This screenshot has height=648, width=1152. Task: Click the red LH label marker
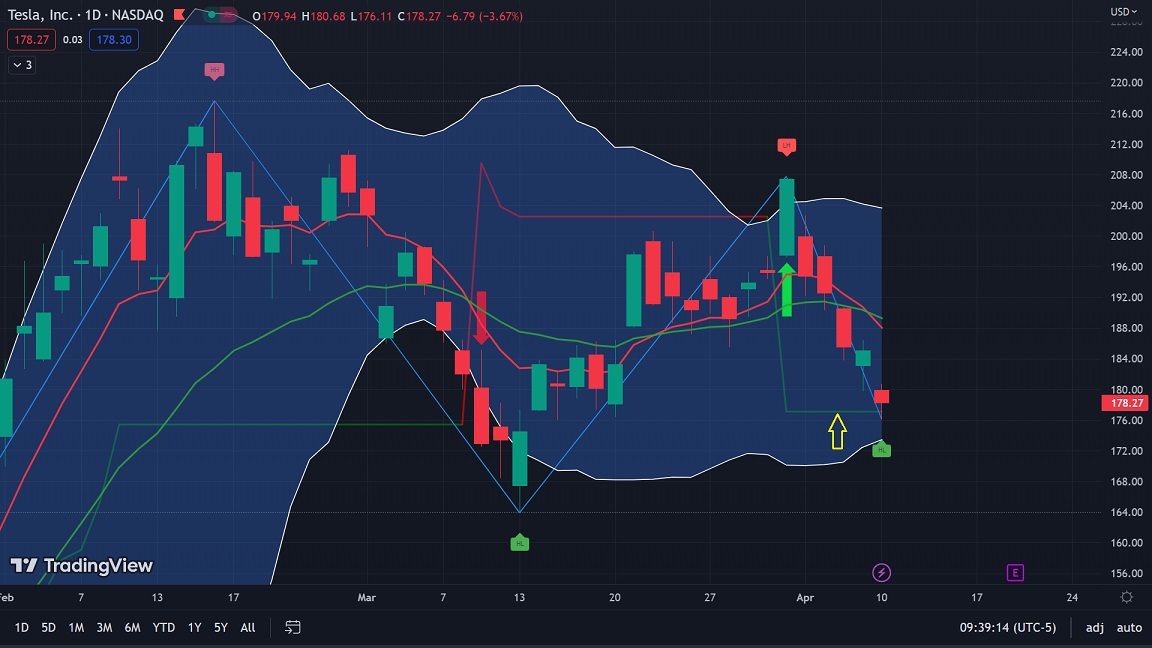[x=786, y=146]
